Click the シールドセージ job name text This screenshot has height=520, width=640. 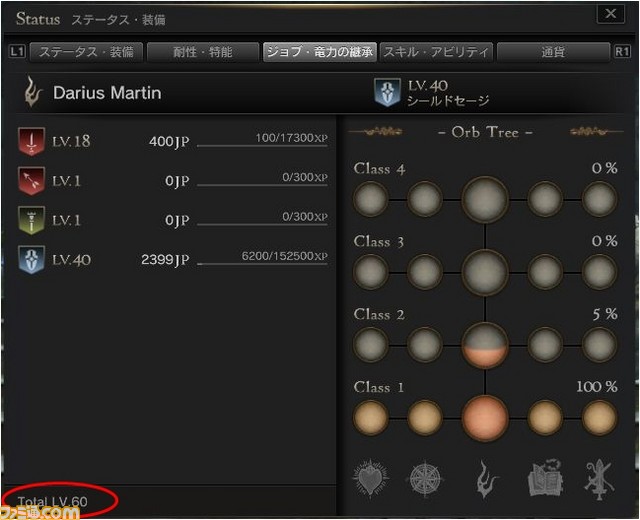[448, 100]
